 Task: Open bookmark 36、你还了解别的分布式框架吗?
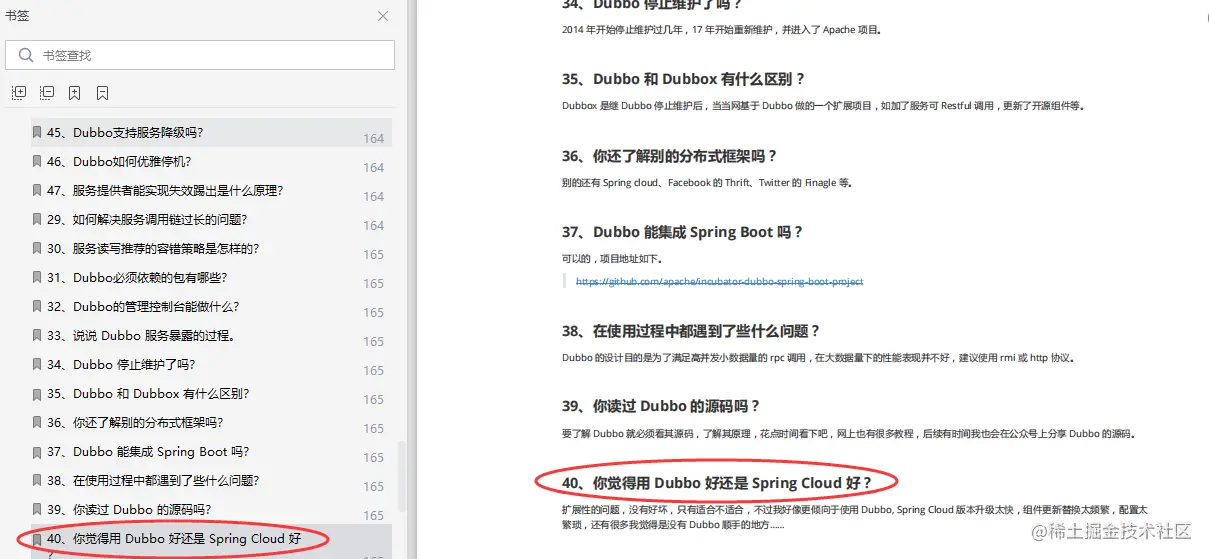pyautogui.click(x=135, y=422)
